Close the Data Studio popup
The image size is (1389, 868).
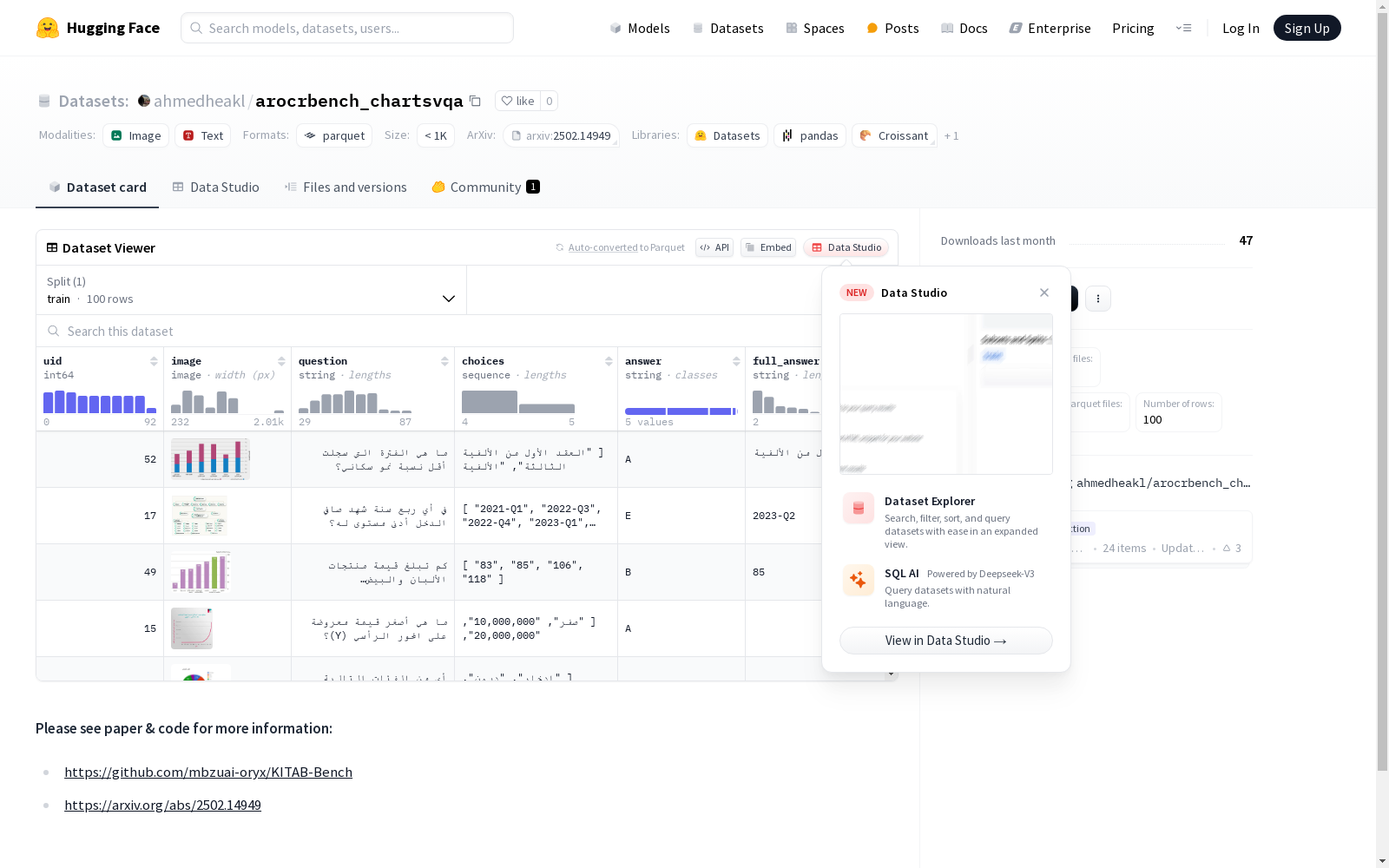click(x=1044, y=293)
